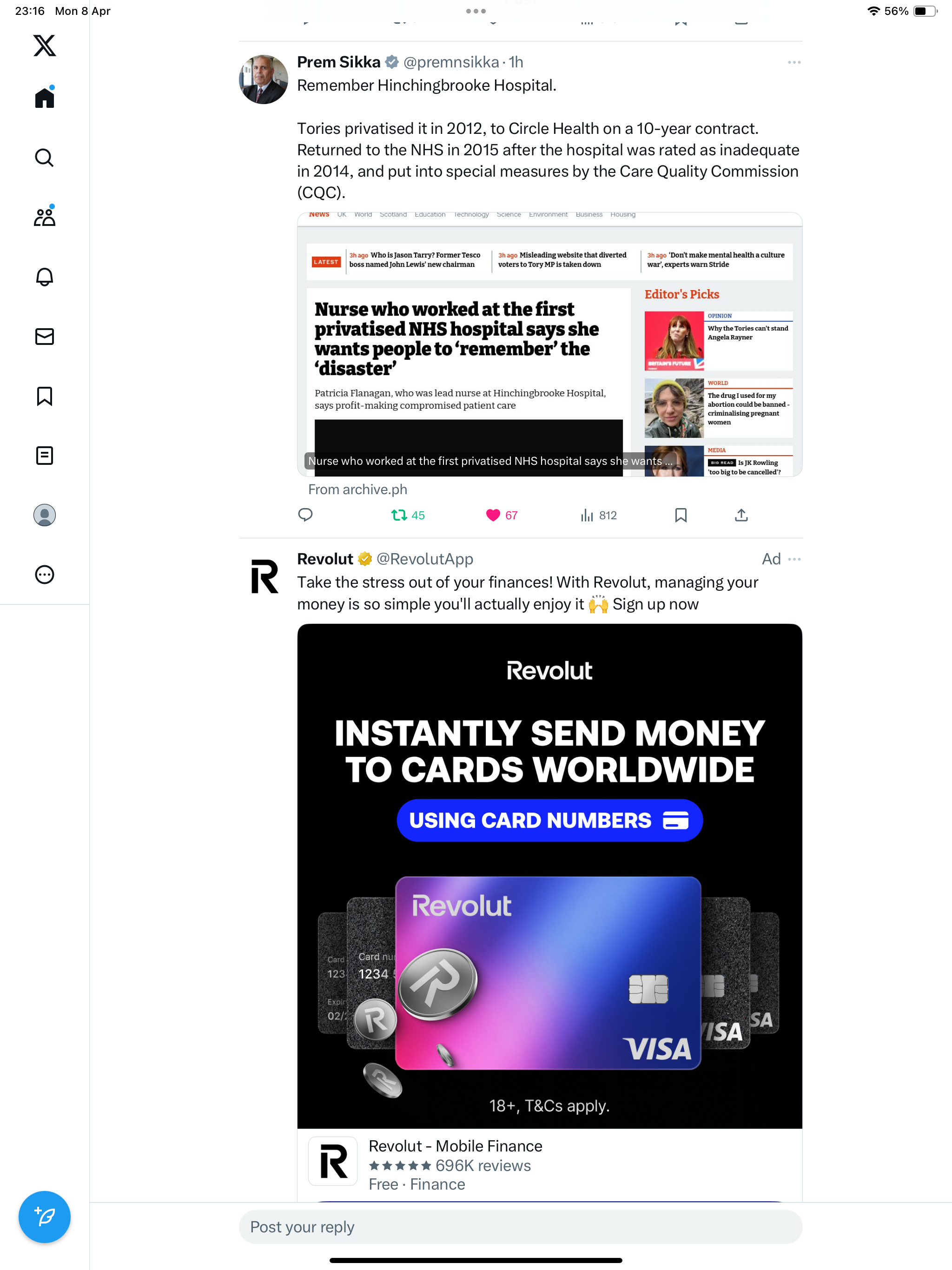Tap the compose new post button

point(44,1217)
